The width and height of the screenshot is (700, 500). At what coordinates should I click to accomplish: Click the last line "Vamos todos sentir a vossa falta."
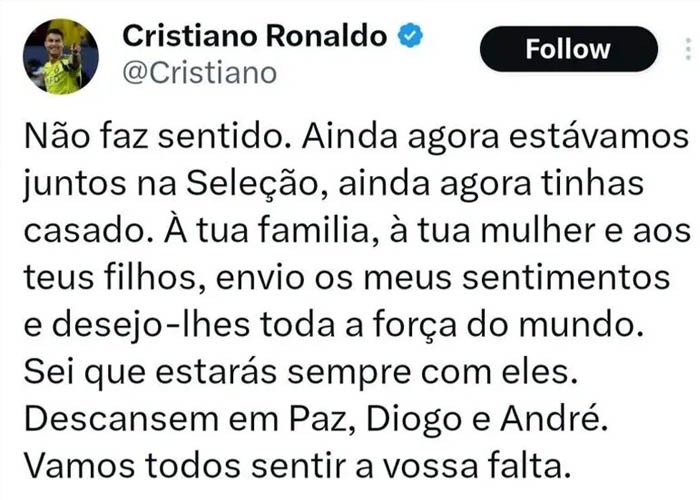point(298,467)
